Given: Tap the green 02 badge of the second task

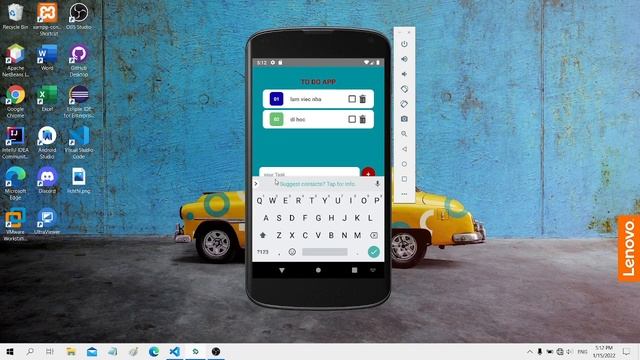Looking at the screenshot, I should (276, 119).
